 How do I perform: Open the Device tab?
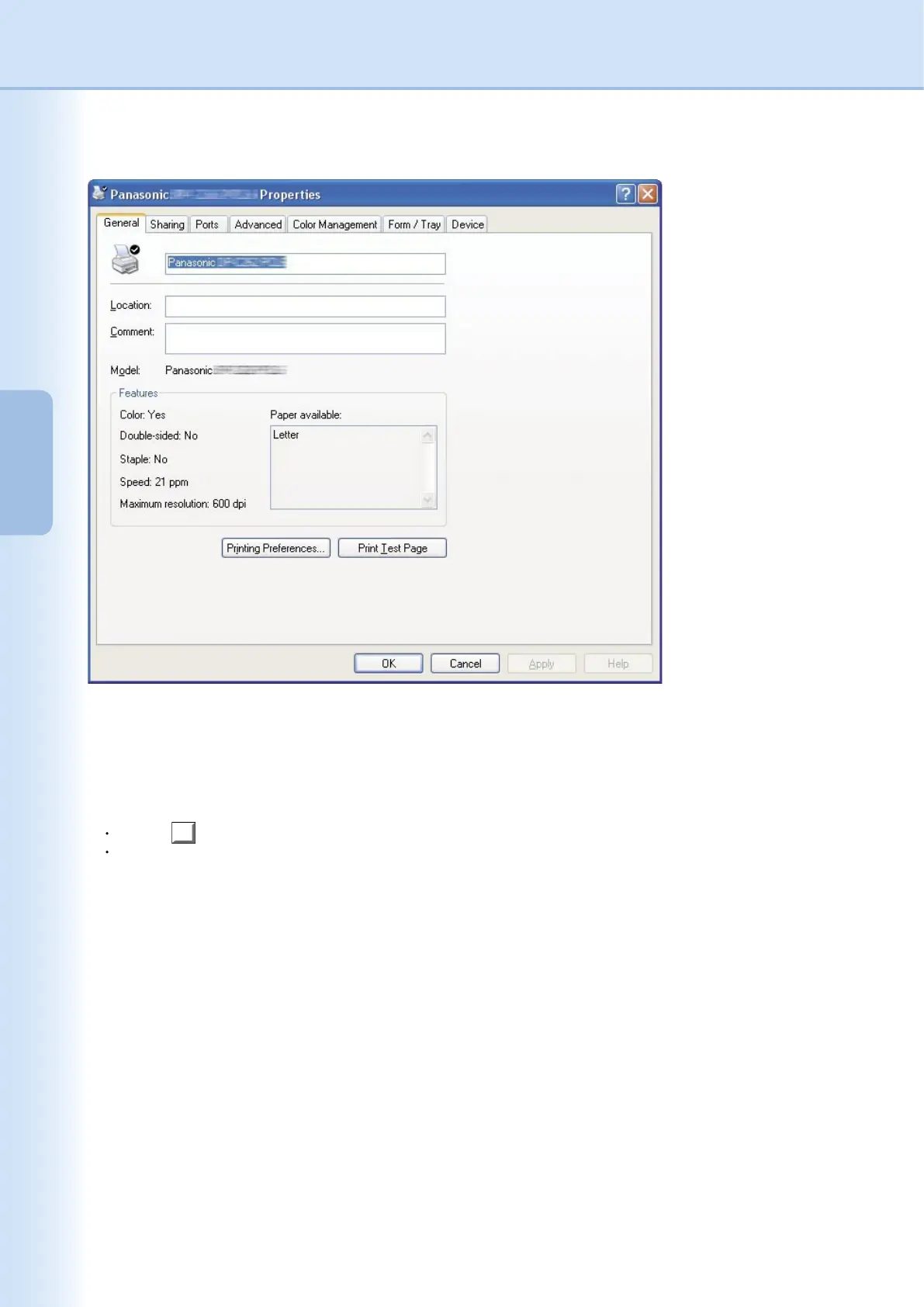(467, 224)
